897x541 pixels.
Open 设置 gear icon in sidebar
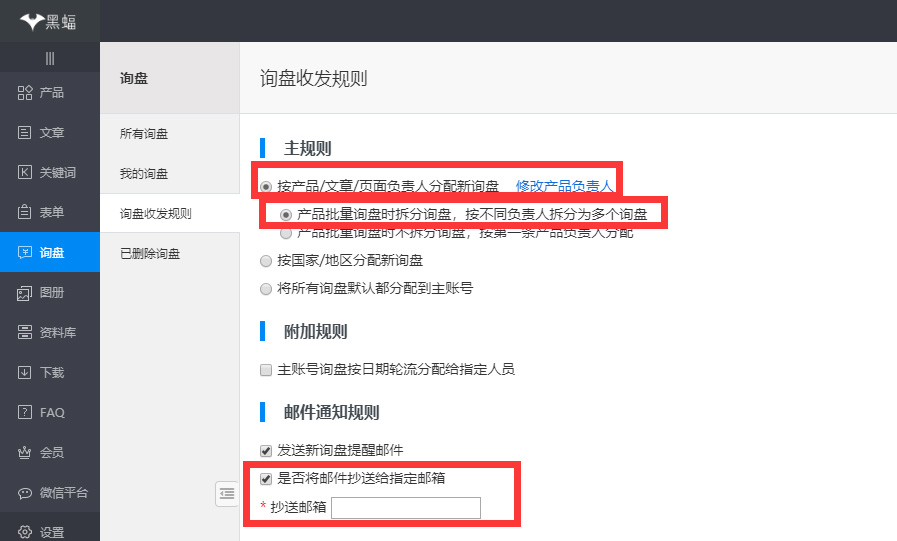[x=25, y=532]
